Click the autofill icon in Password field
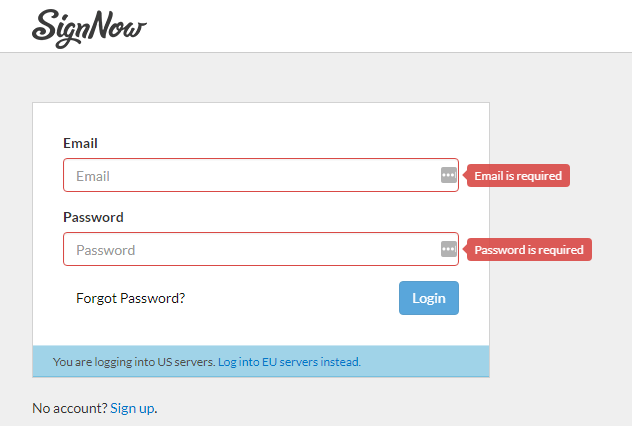This screenshot has height=426, width=632. click(x=448, y=249)
